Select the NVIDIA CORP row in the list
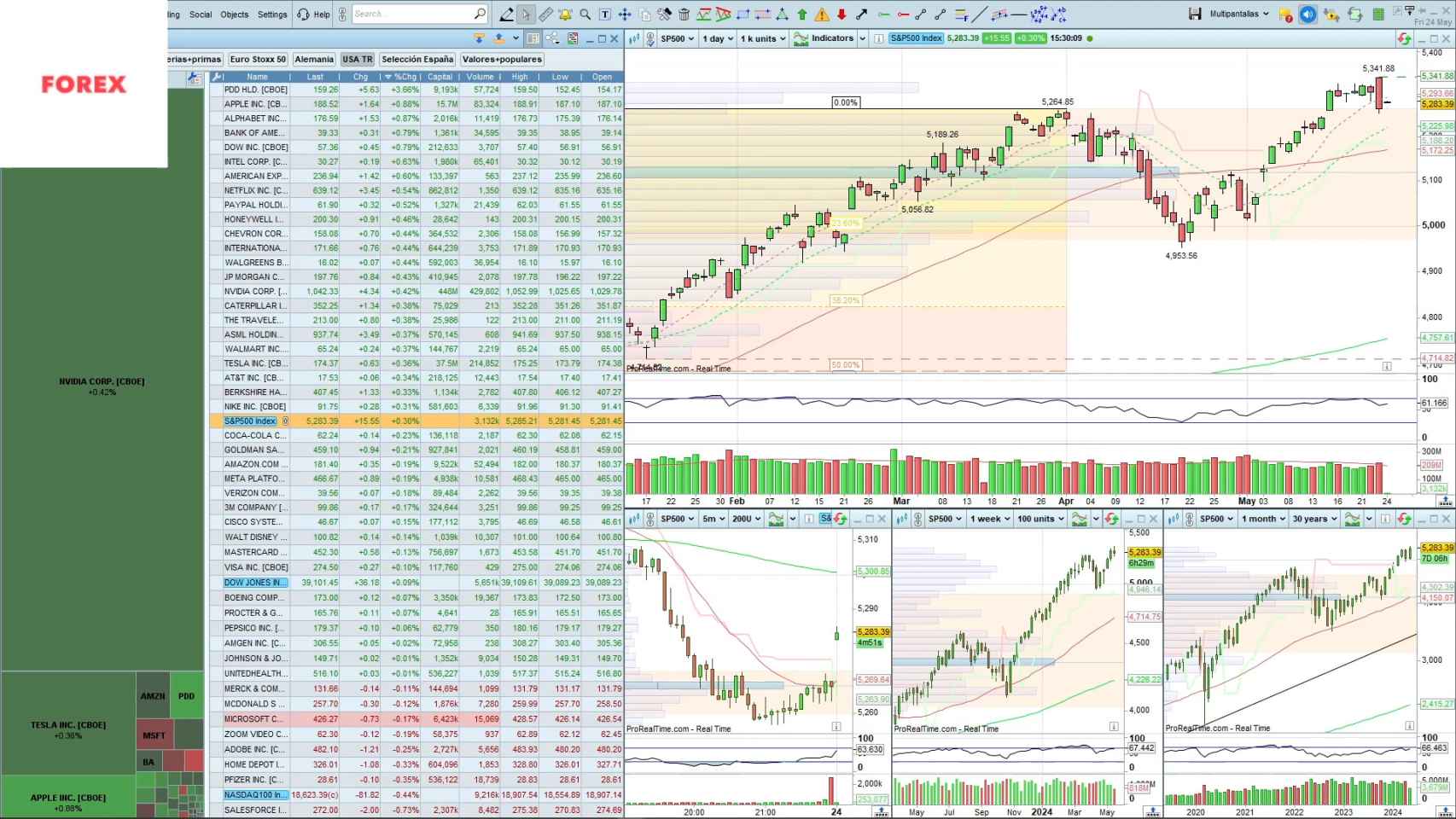Screen dimensions: 1456x819 [253, 291]
